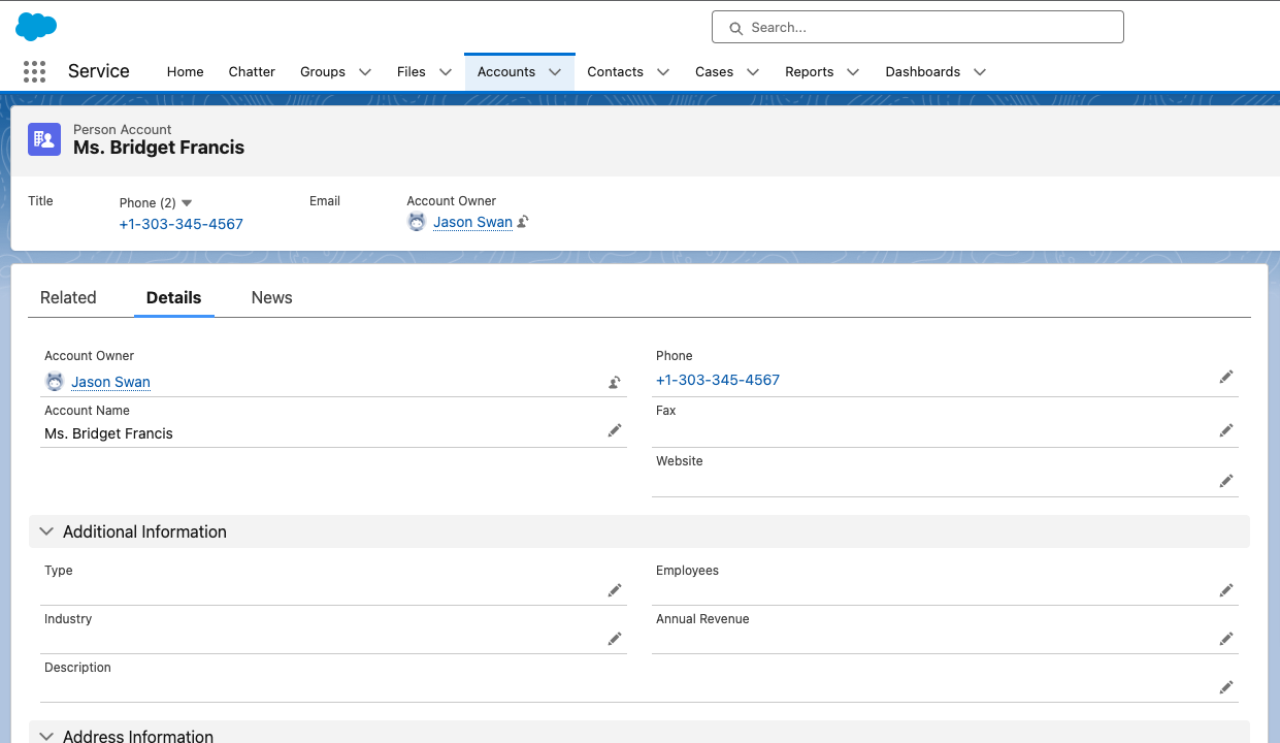Open Files tab dropdown chevron
Image resolution: width=1280 pixels, height=743 pixels.
click(x=445, y=72)
